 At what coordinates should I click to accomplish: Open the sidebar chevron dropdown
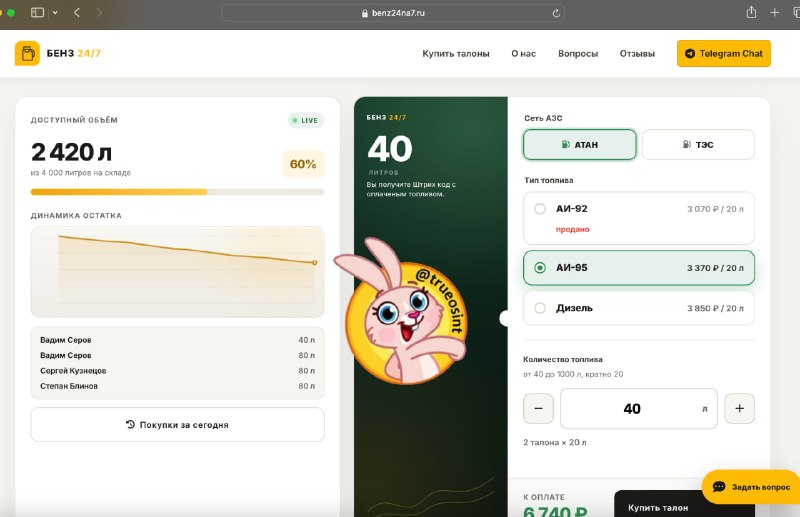55,13
